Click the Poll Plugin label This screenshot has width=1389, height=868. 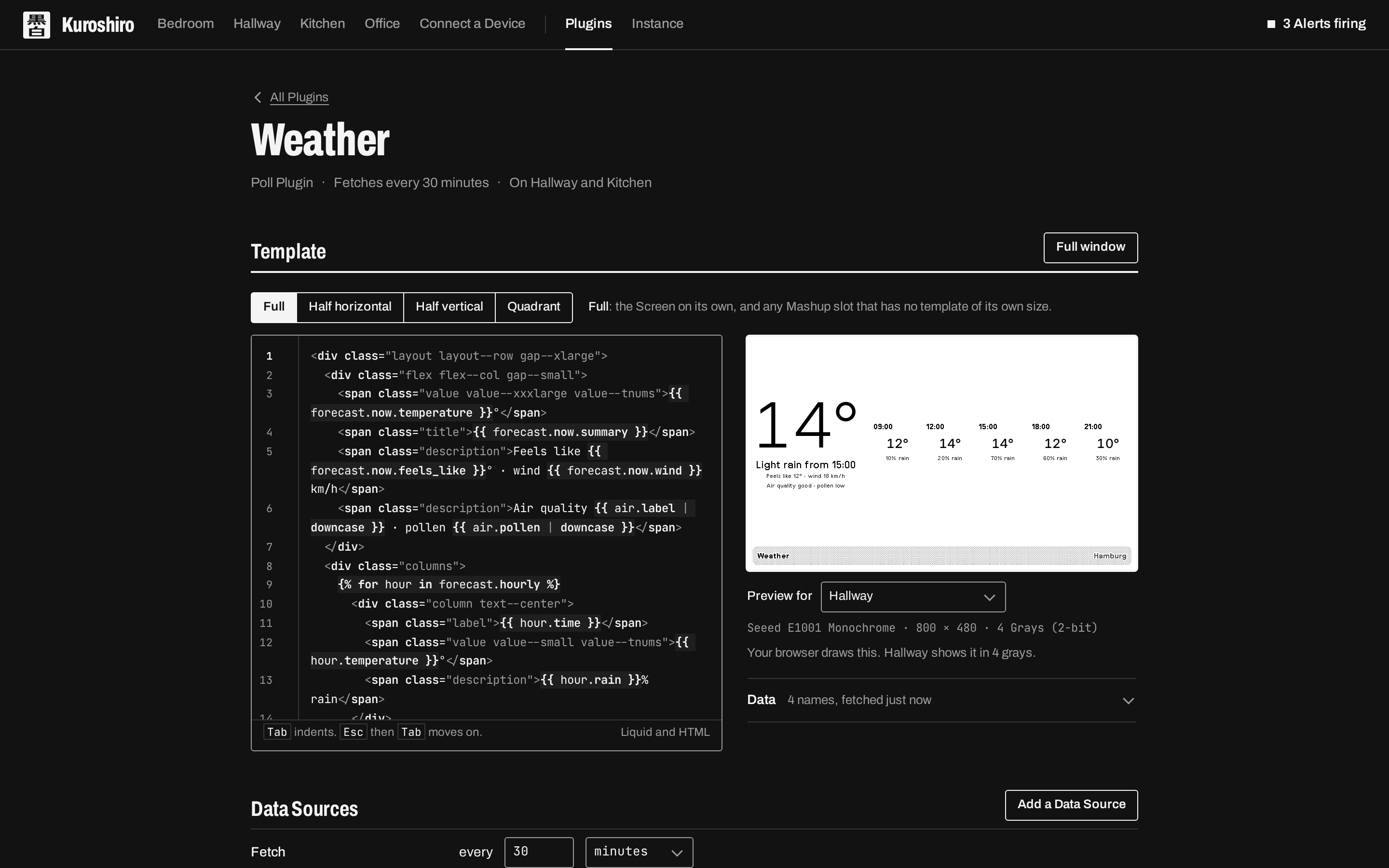pos(282,183)
